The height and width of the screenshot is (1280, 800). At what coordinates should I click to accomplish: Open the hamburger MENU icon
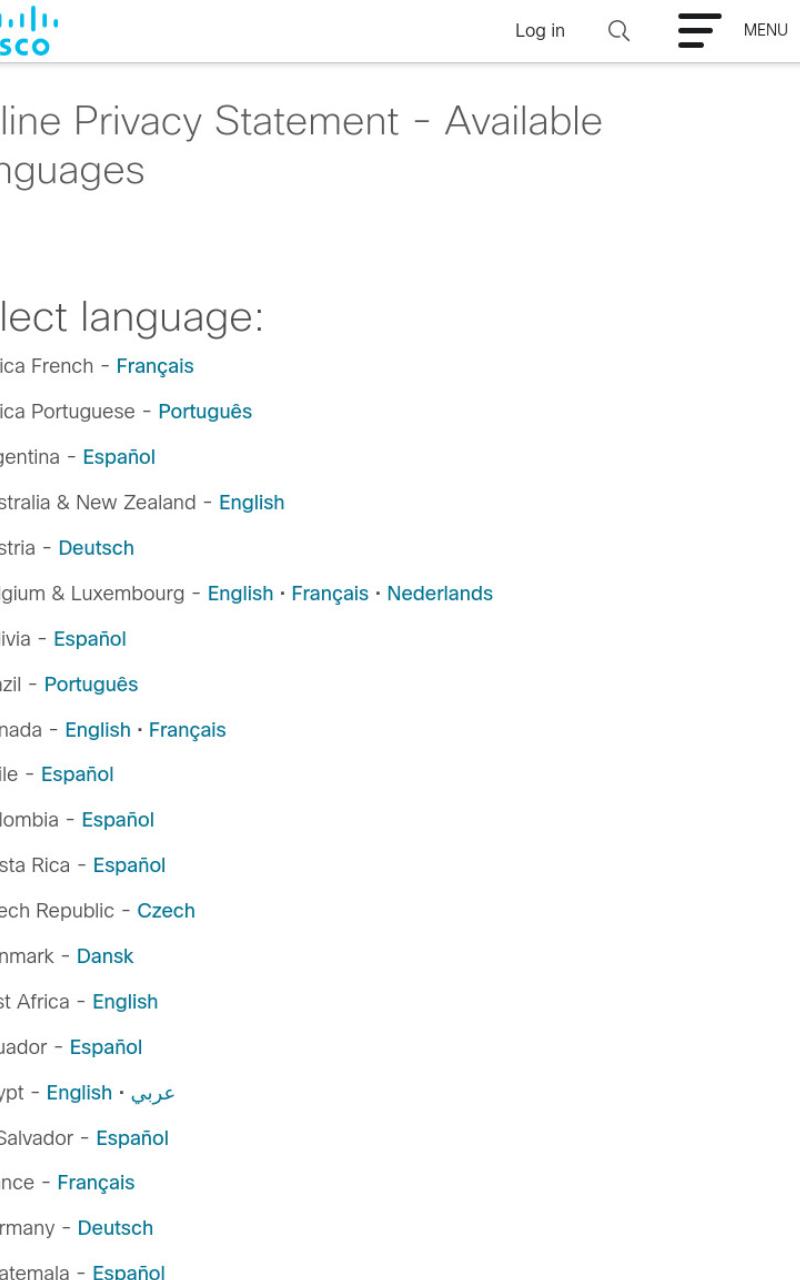click(699, 31)
